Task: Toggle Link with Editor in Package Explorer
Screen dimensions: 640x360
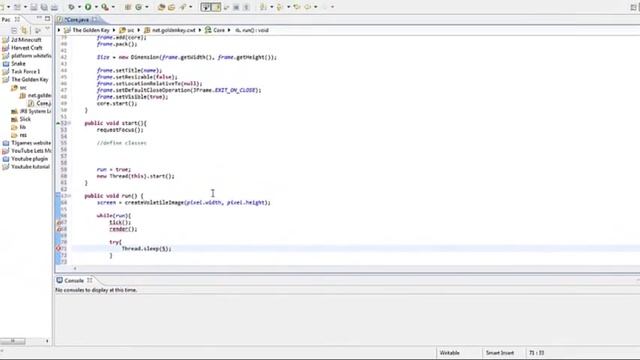Action: pos(25,30)
